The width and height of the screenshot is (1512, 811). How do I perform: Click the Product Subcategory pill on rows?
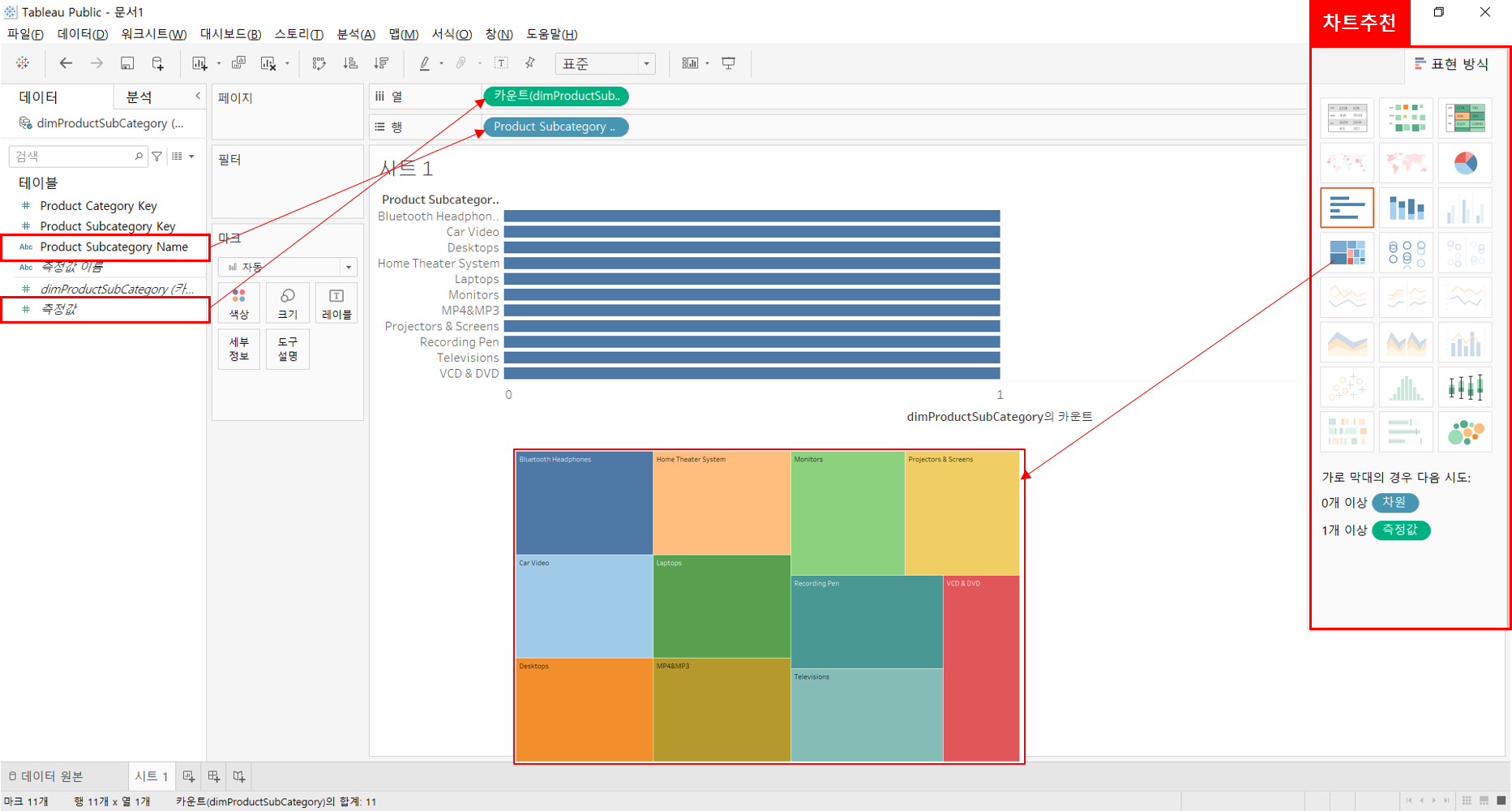tap(556, 127)
